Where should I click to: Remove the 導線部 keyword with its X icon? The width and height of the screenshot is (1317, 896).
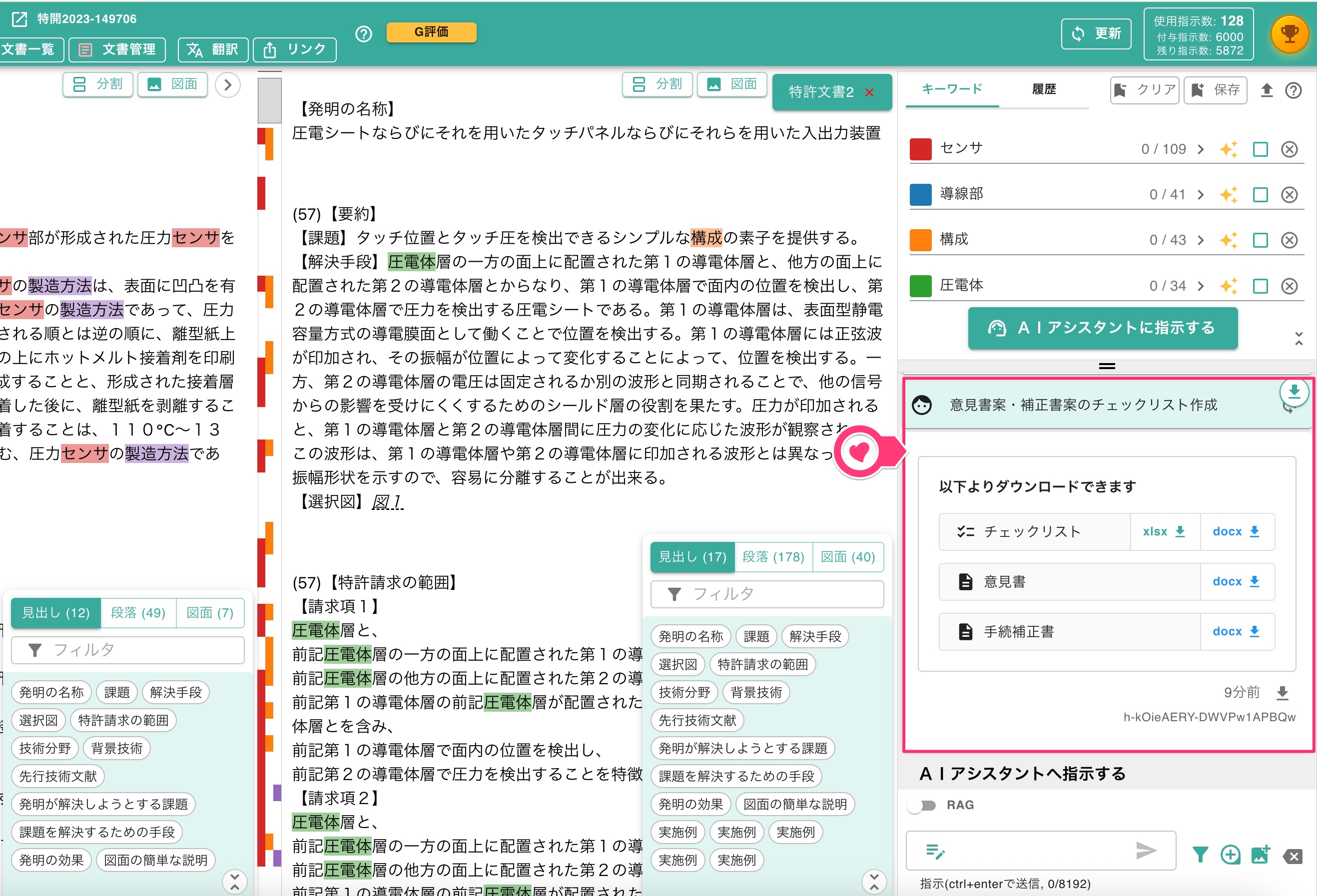click(x=1289, y=194)
